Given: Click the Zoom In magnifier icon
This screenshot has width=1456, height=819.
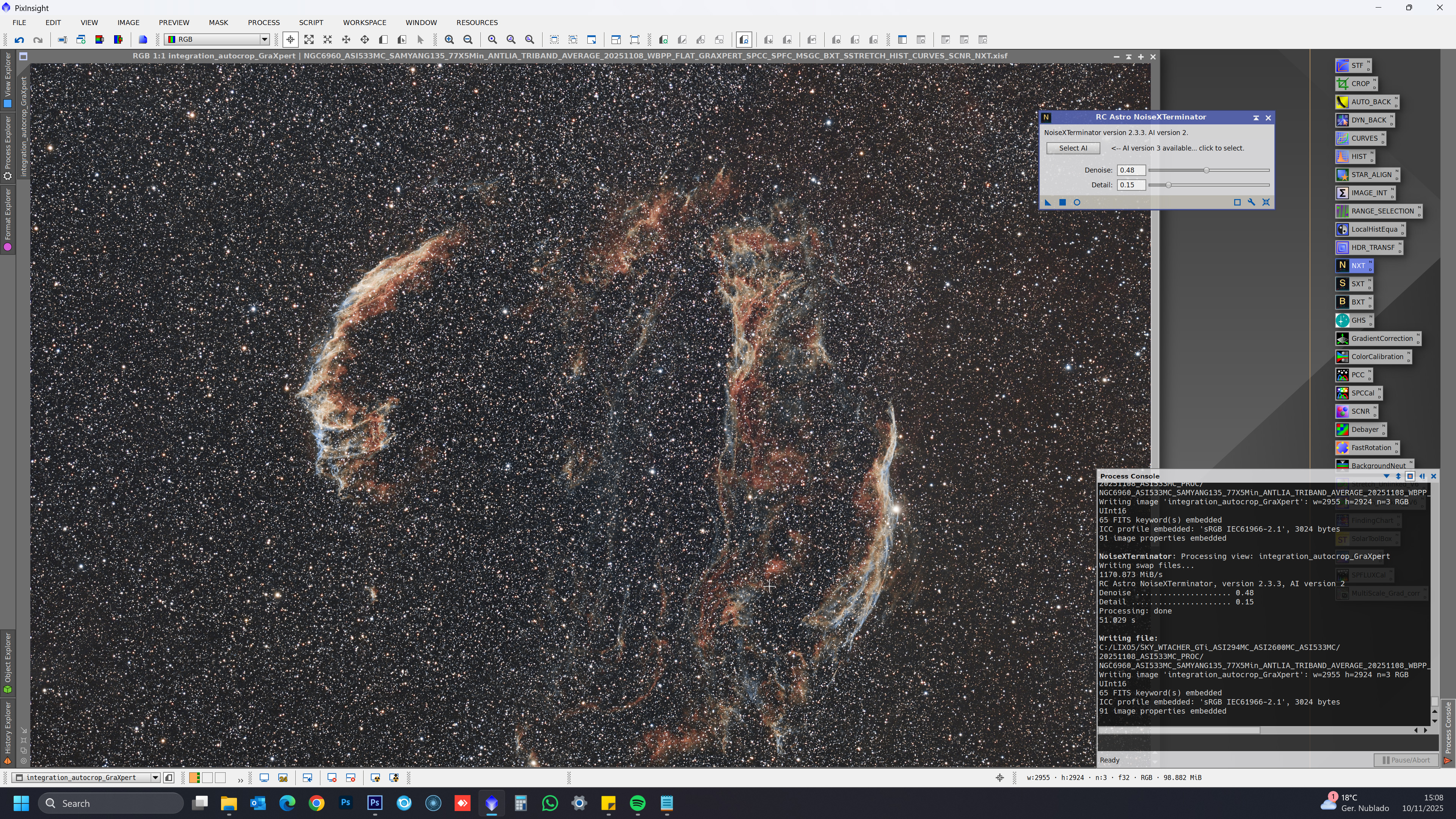Looking at the screenshot, I should tap(449, 39).
